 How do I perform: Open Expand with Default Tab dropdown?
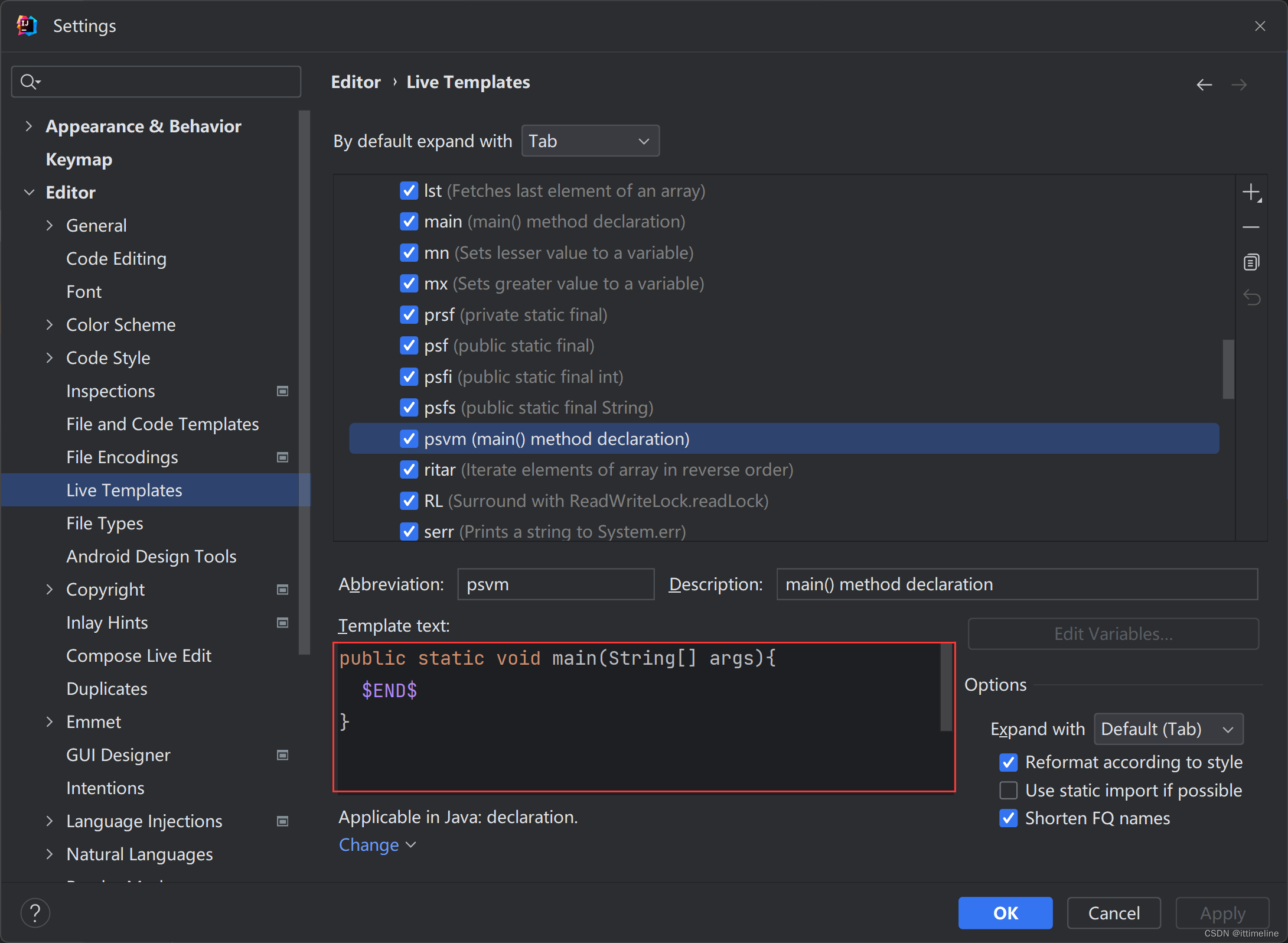1166,728
